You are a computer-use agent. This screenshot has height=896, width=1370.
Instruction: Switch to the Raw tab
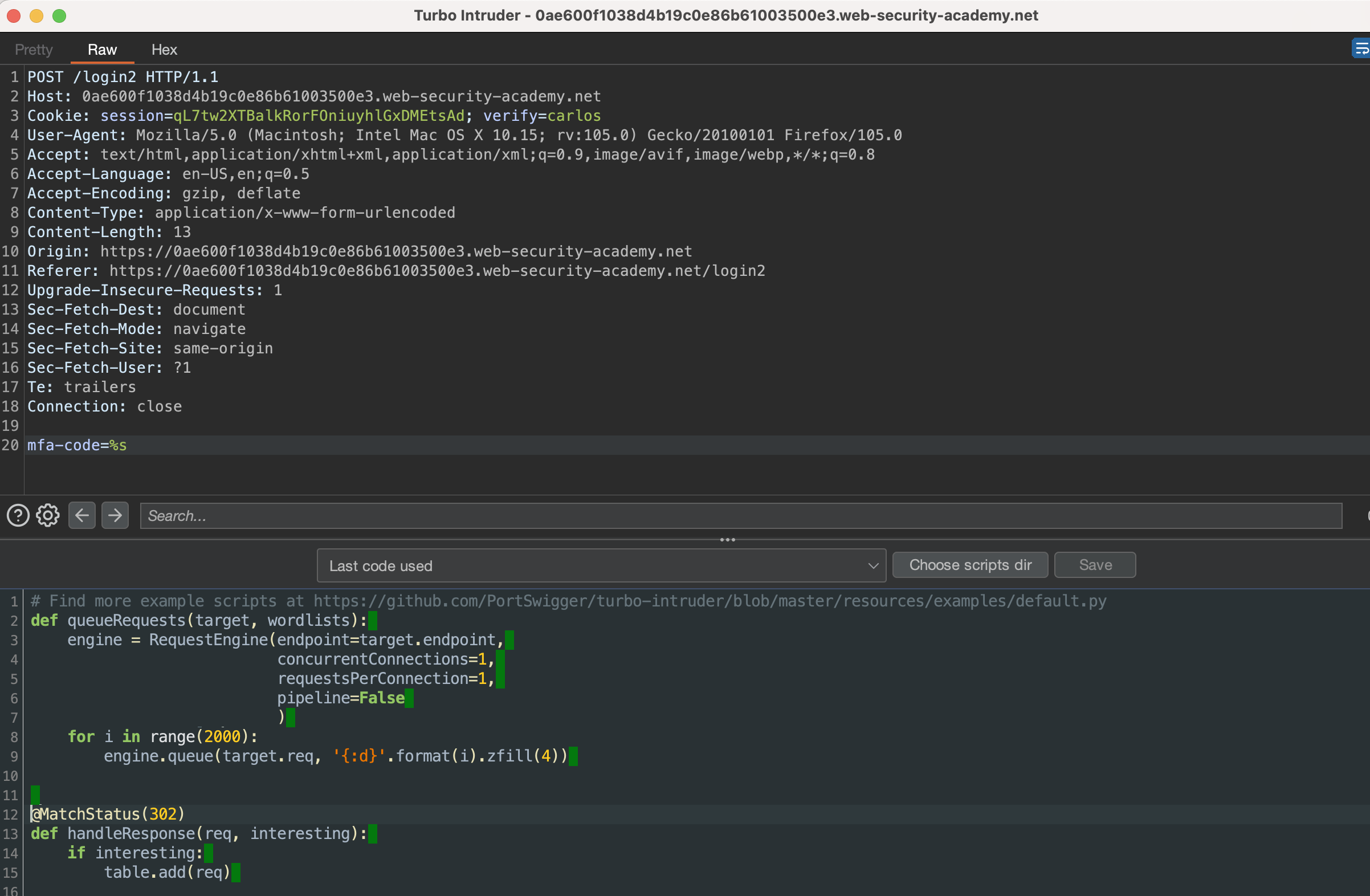click(103, 50)
